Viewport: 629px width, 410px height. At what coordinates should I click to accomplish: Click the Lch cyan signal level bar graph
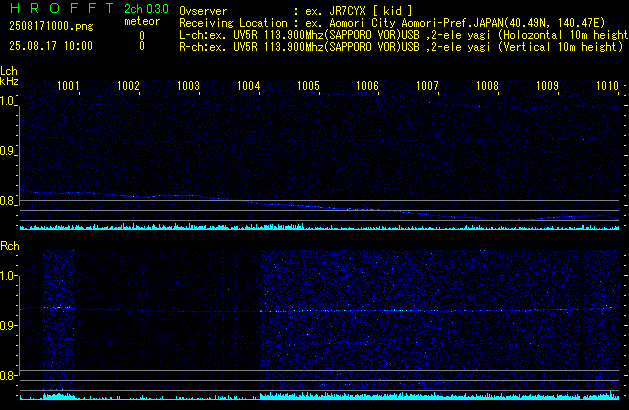(319, 227)
